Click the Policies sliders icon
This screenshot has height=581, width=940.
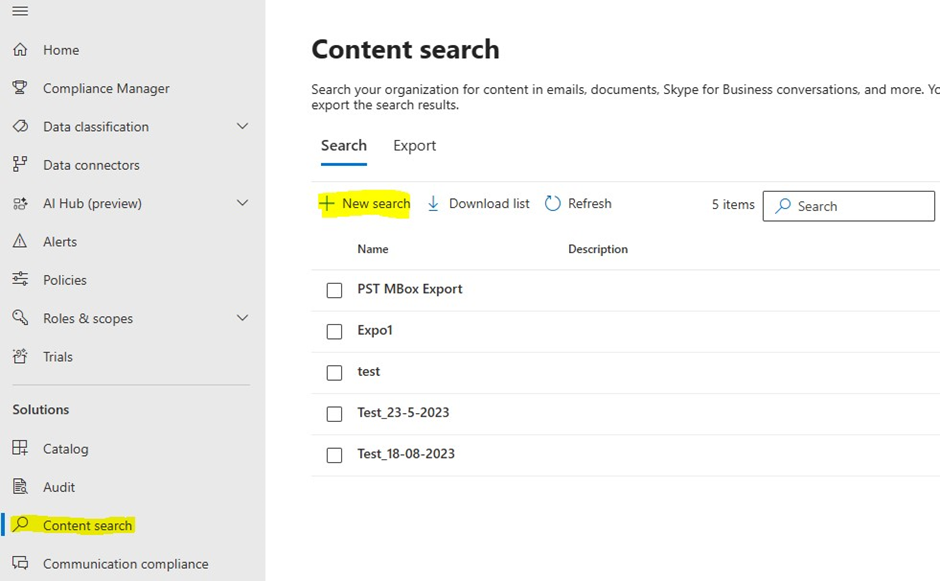pos(20,280)
